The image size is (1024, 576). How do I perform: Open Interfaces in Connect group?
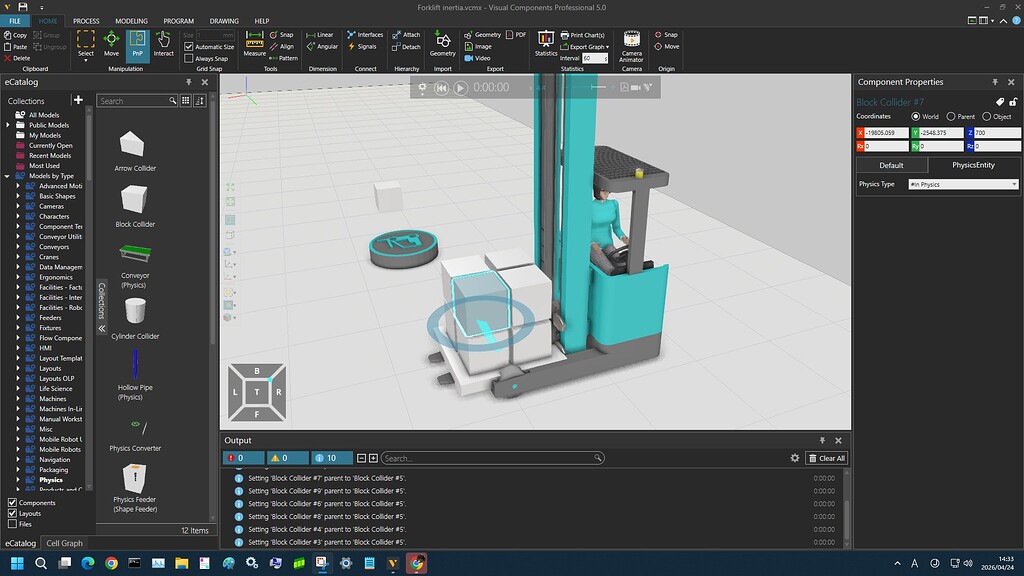(x=365, y=35)
